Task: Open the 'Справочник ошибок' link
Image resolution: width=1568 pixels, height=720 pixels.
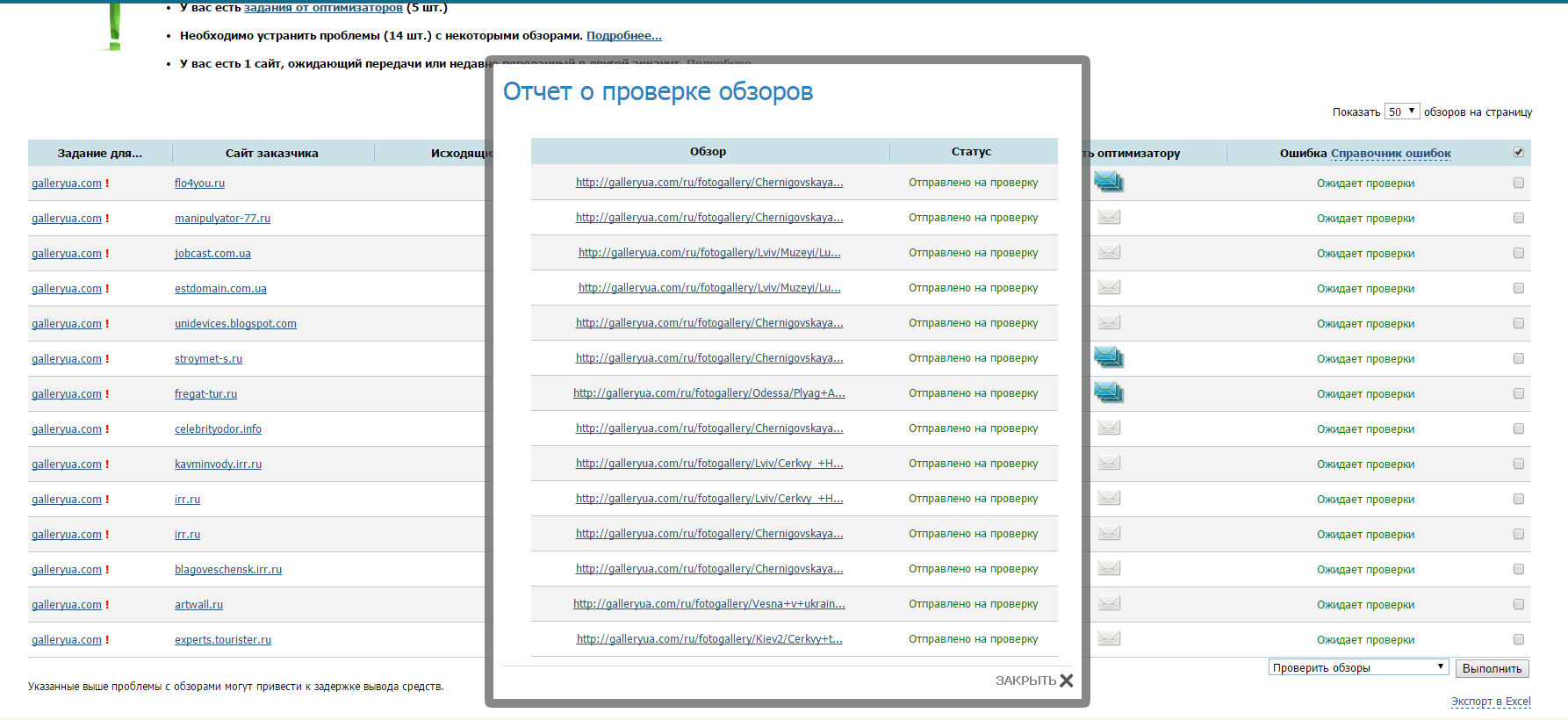Action: pos(1391,153)
